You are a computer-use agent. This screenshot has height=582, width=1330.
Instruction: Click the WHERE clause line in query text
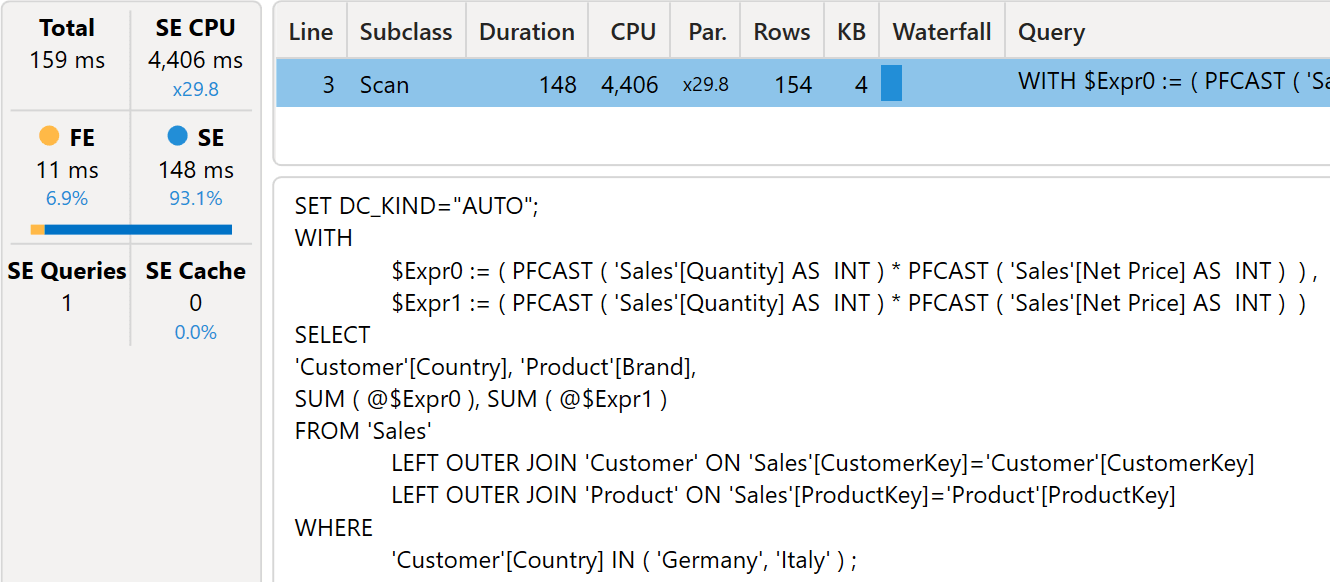334,527
